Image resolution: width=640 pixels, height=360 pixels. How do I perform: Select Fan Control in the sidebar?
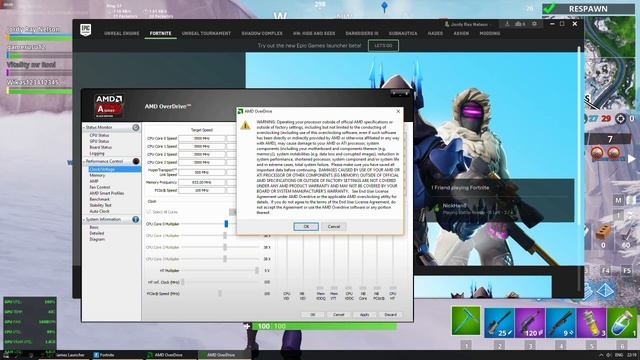100,187
